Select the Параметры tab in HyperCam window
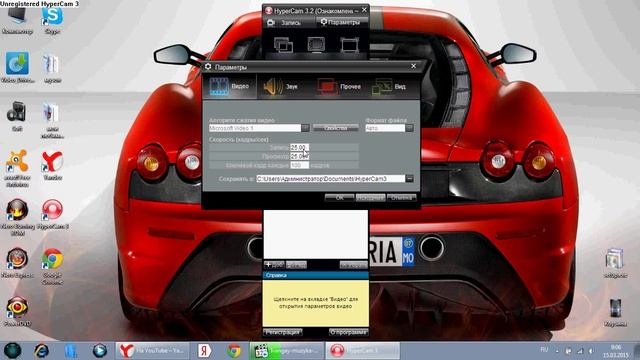The image size is (640, 360). click(x=341, y=22)
